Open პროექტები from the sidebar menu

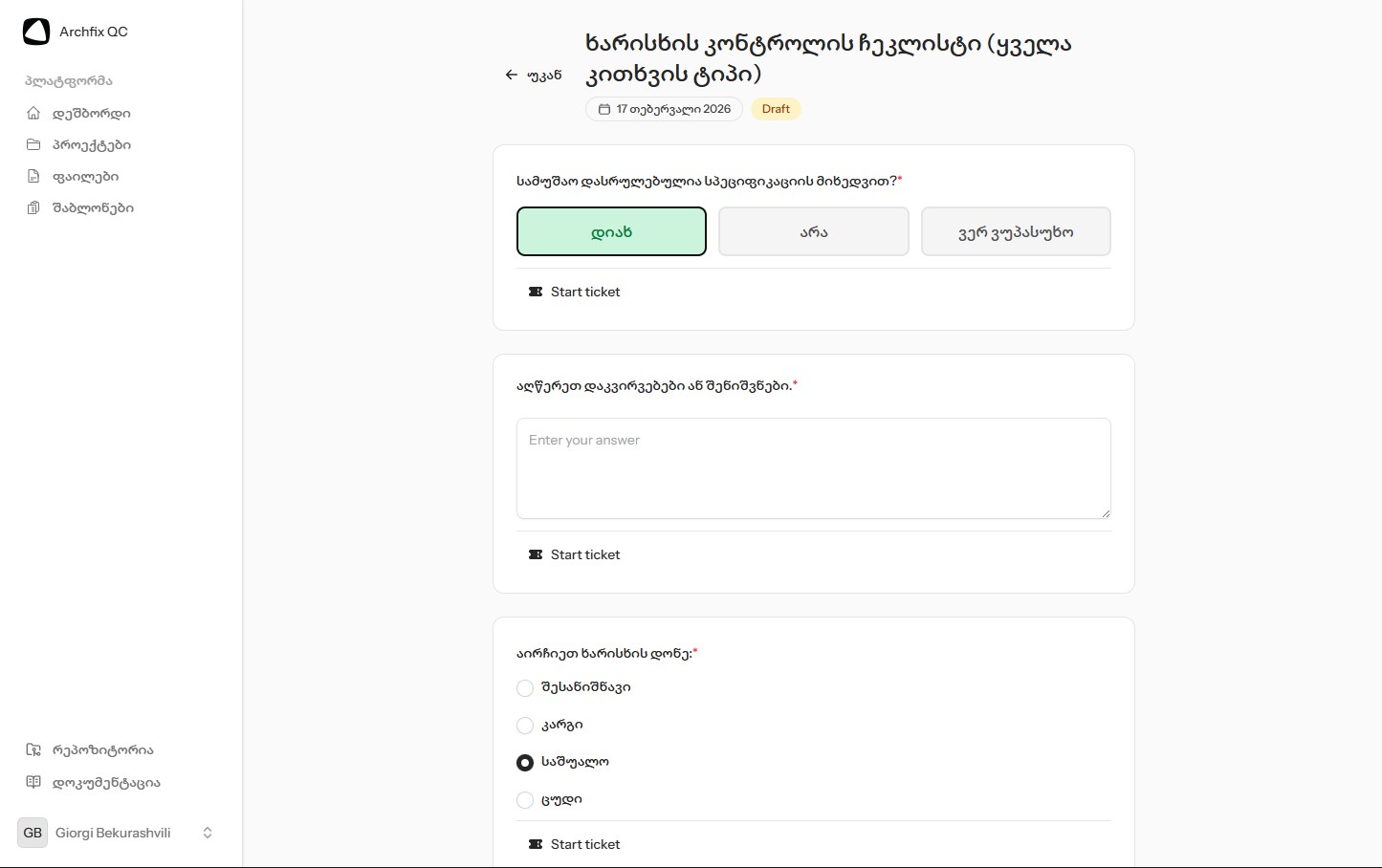(33, 144)
